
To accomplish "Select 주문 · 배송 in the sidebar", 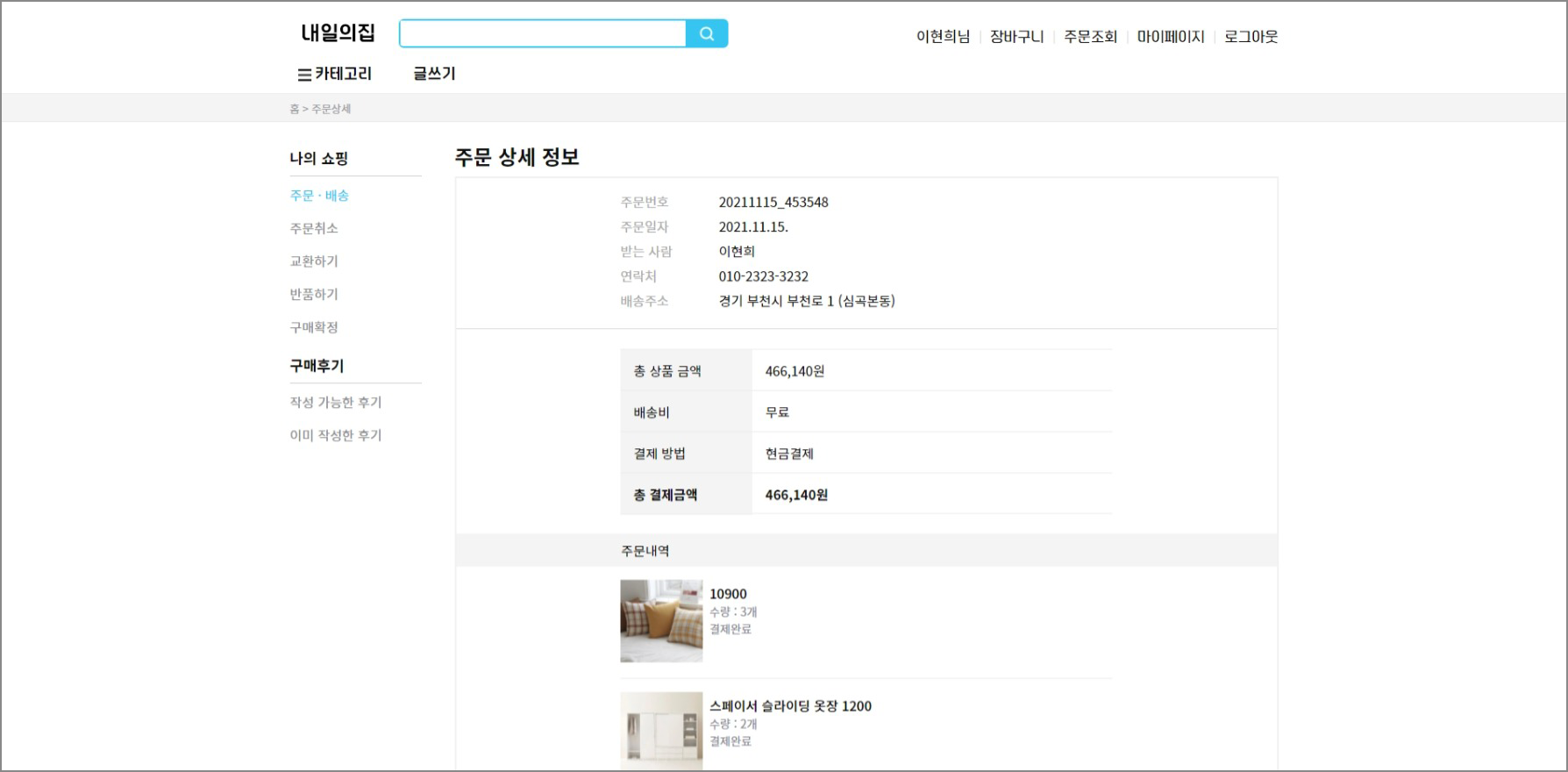I will [x=319, y=196].
